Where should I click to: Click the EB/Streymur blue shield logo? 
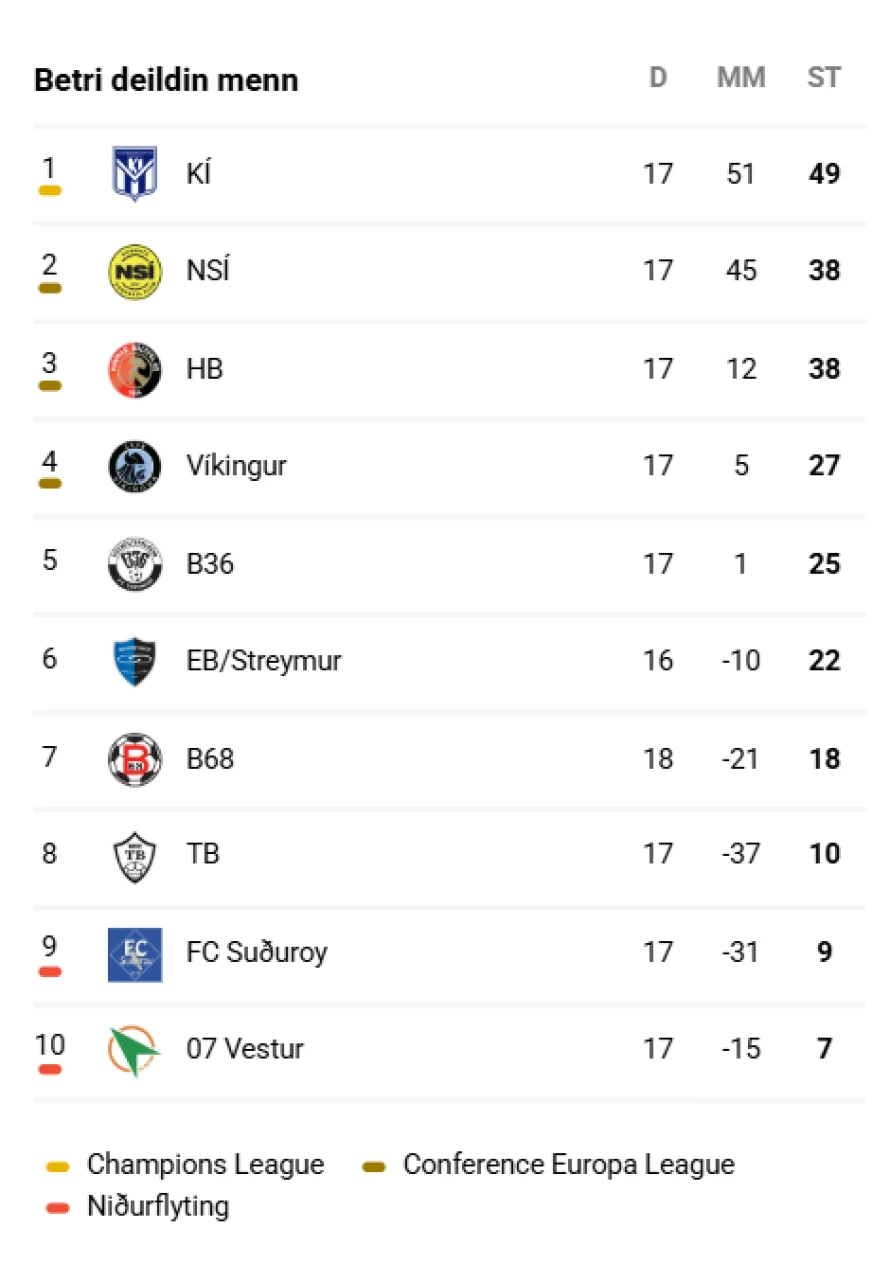(x=134, y=661)
